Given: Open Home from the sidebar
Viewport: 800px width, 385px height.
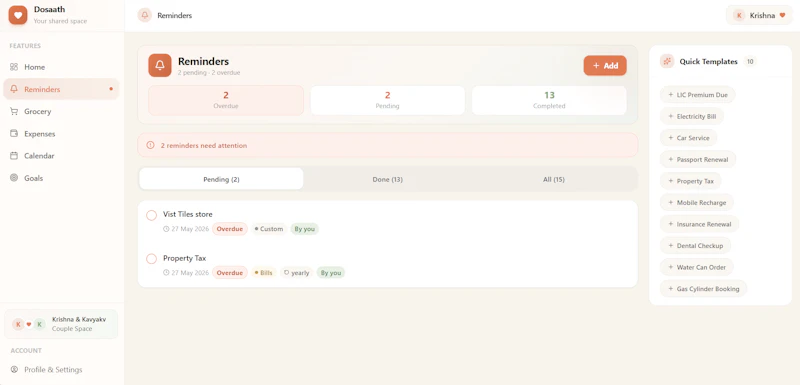Looking at the screenshot, I should [61, 67].
